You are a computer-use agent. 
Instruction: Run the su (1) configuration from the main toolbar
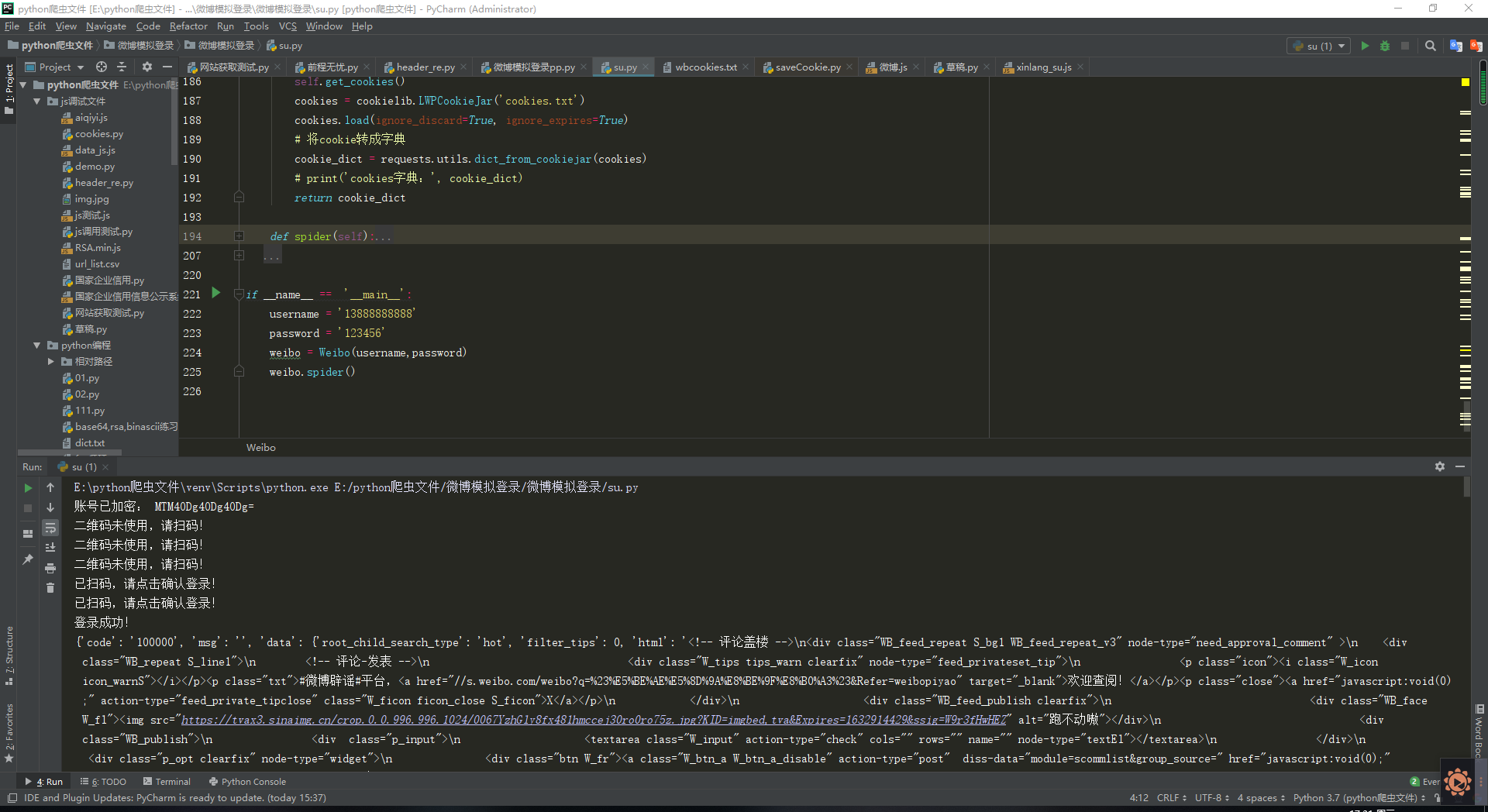point(1365,46)
